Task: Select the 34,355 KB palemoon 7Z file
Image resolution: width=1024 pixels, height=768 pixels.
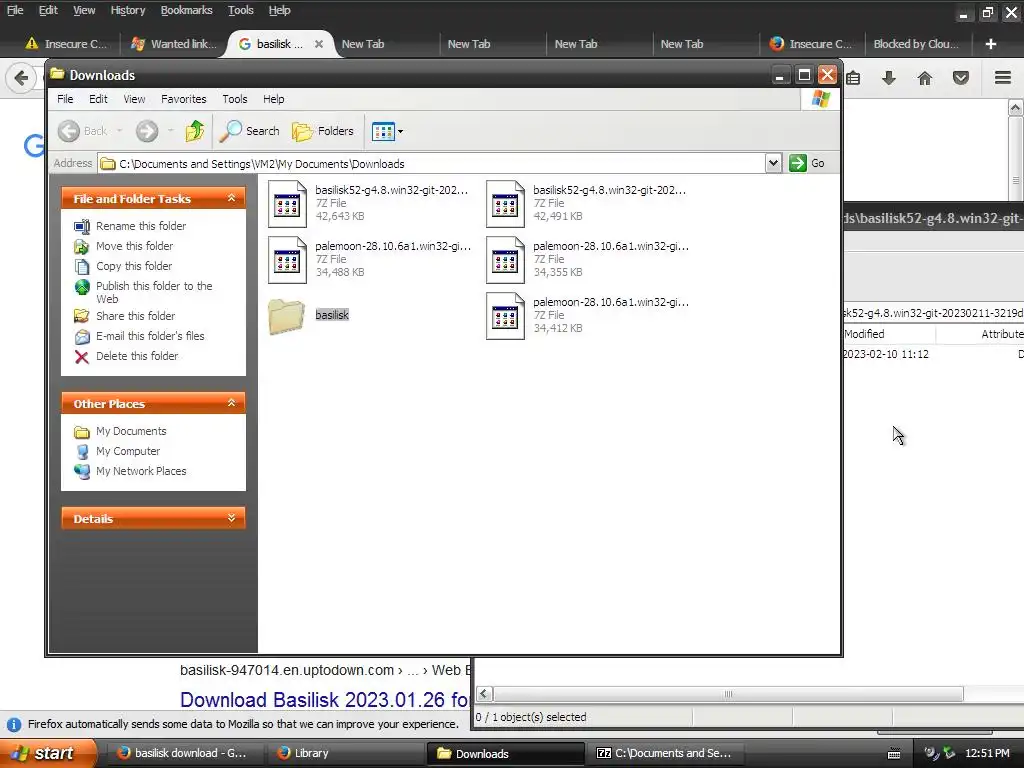Action: point(586,259)
